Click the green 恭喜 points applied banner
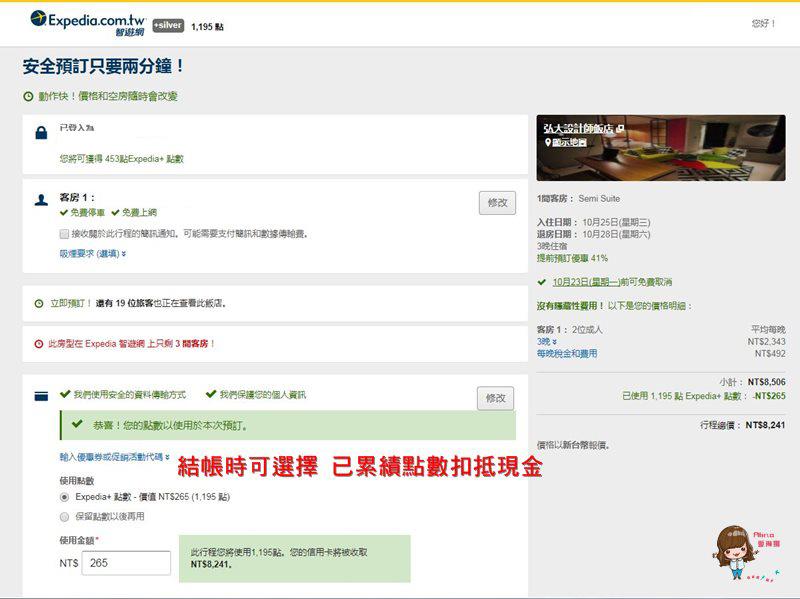The image size is (800, 599). click(x=288, y=425)
